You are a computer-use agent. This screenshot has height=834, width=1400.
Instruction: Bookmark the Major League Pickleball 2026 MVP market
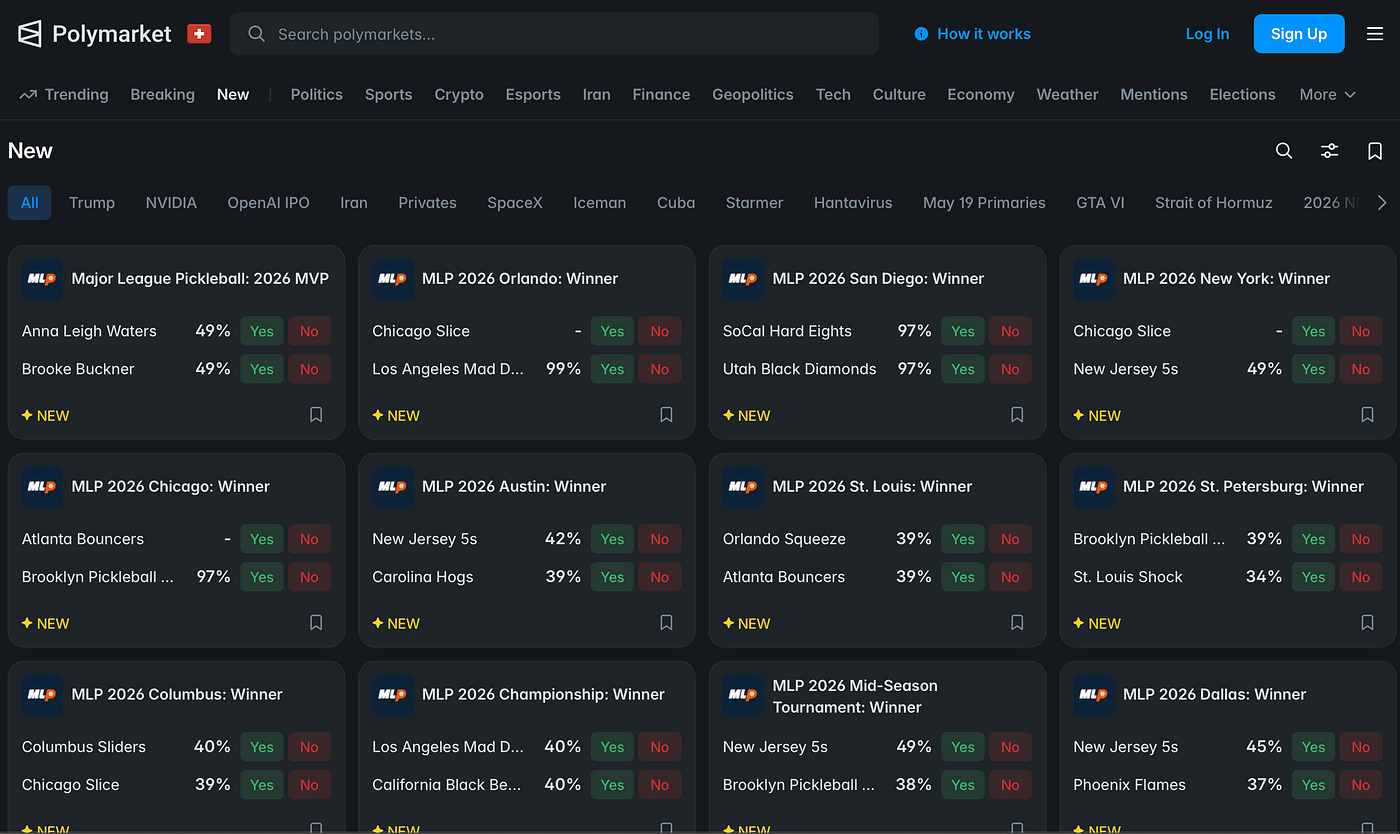point(316,415)
